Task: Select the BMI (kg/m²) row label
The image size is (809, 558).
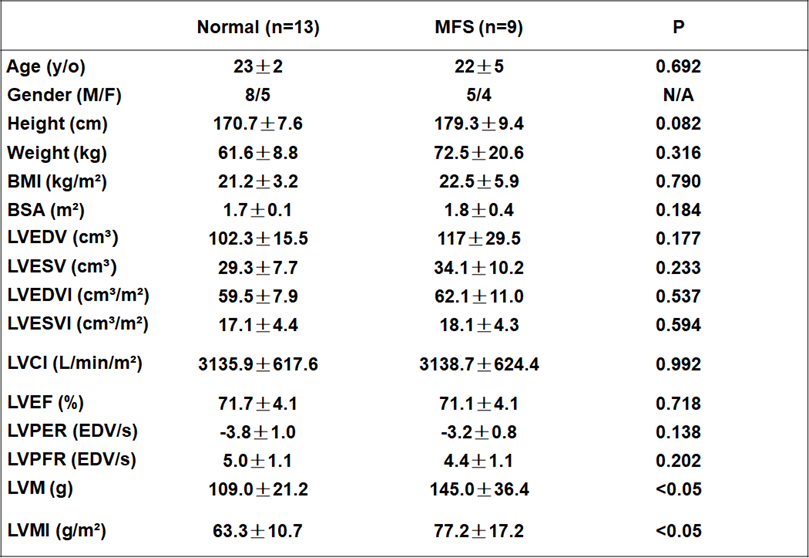Action: pos(57,182)
